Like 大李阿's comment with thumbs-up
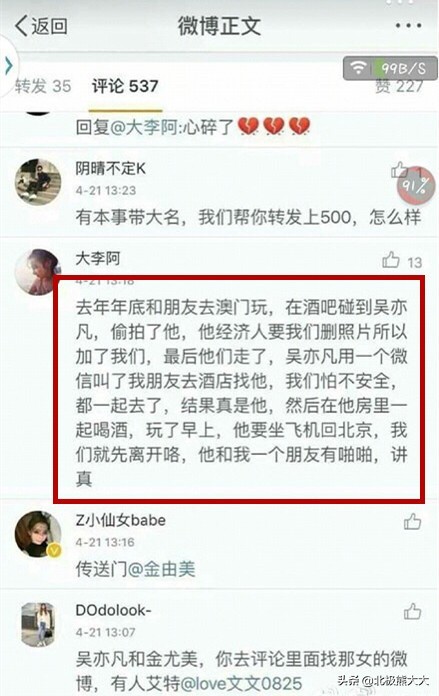This screenshot has width=439, height=696. tap(391, 260)
